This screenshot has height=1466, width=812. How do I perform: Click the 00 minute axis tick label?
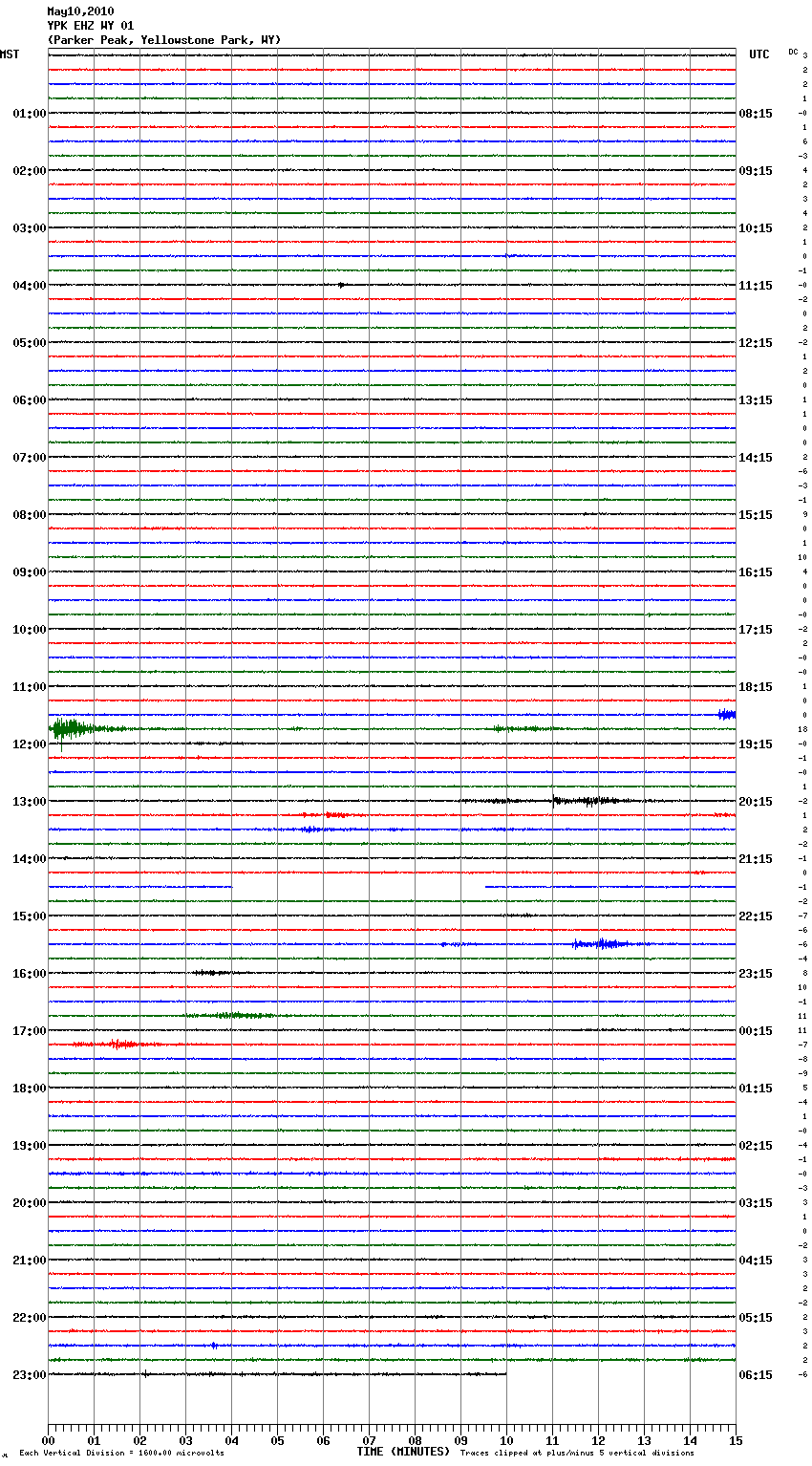point(48,1441)
